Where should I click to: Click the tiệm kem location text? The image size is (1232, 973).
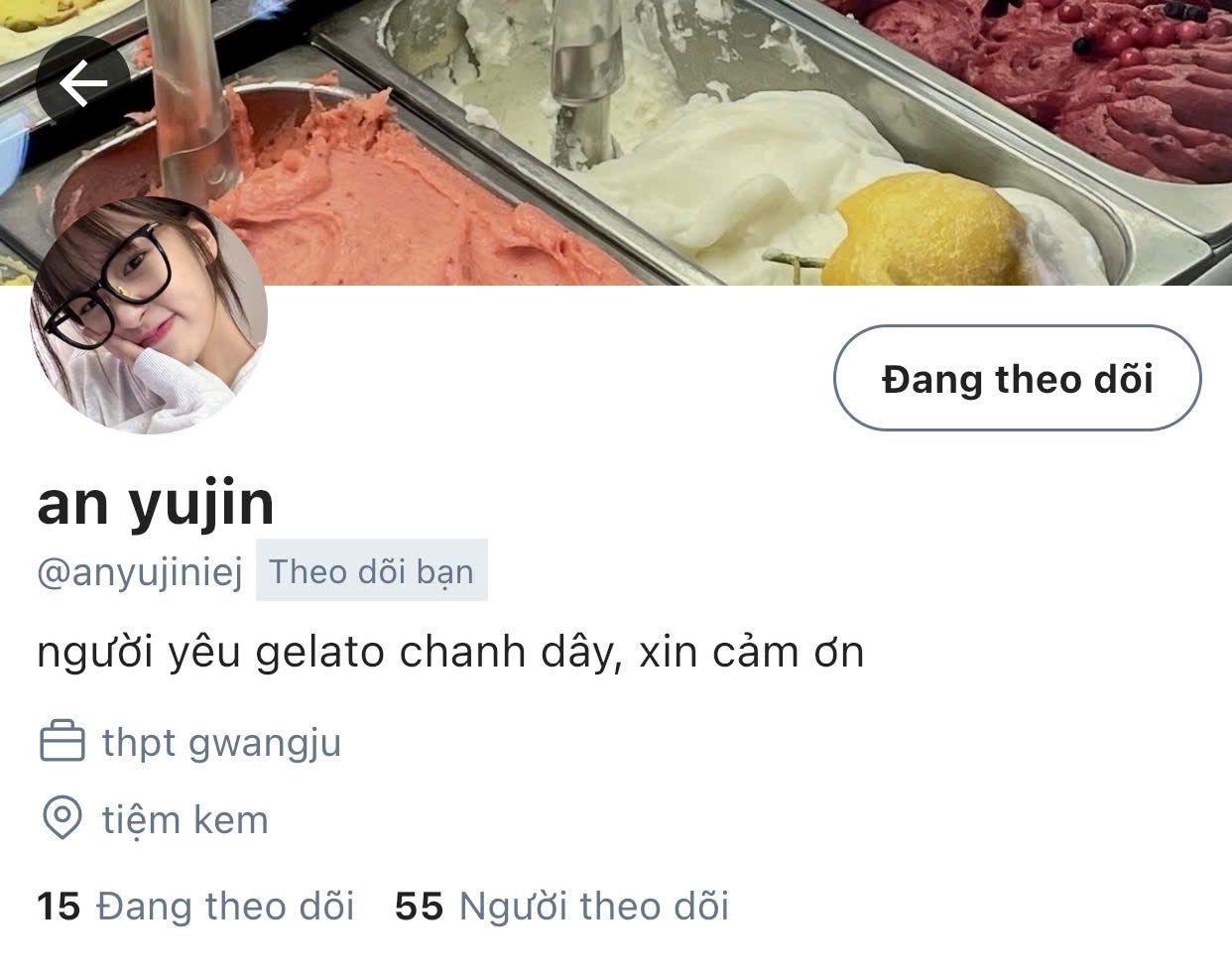coord(185,820)
